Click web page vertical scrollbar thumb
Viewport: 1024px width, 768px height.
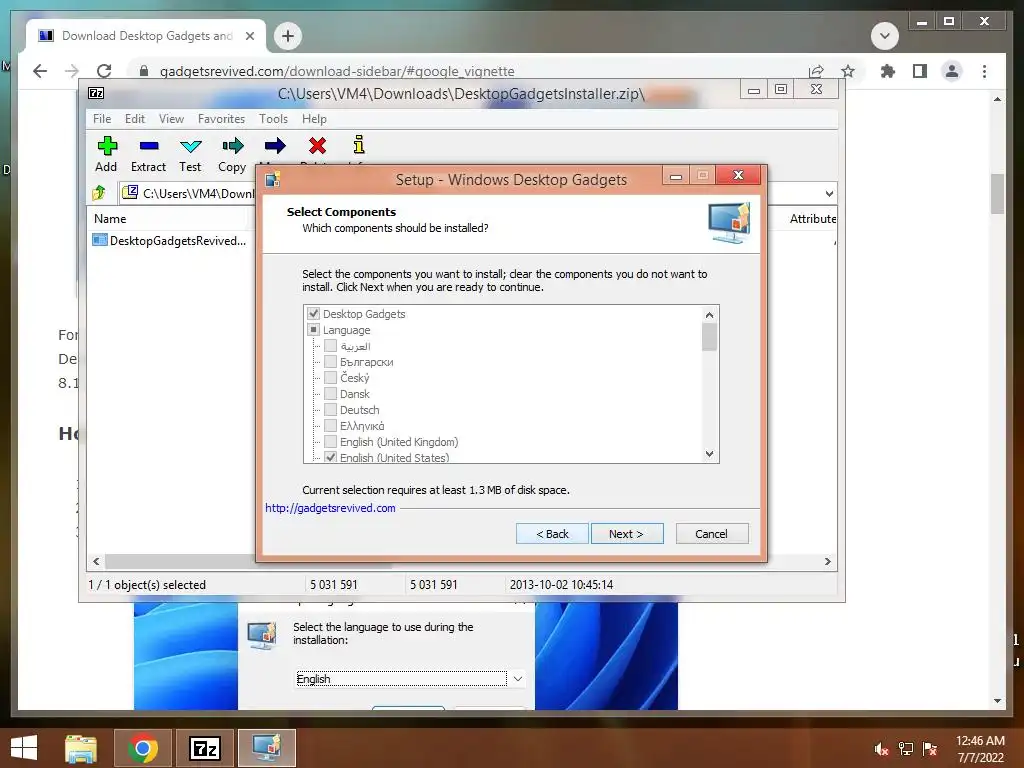click(997, 194)
